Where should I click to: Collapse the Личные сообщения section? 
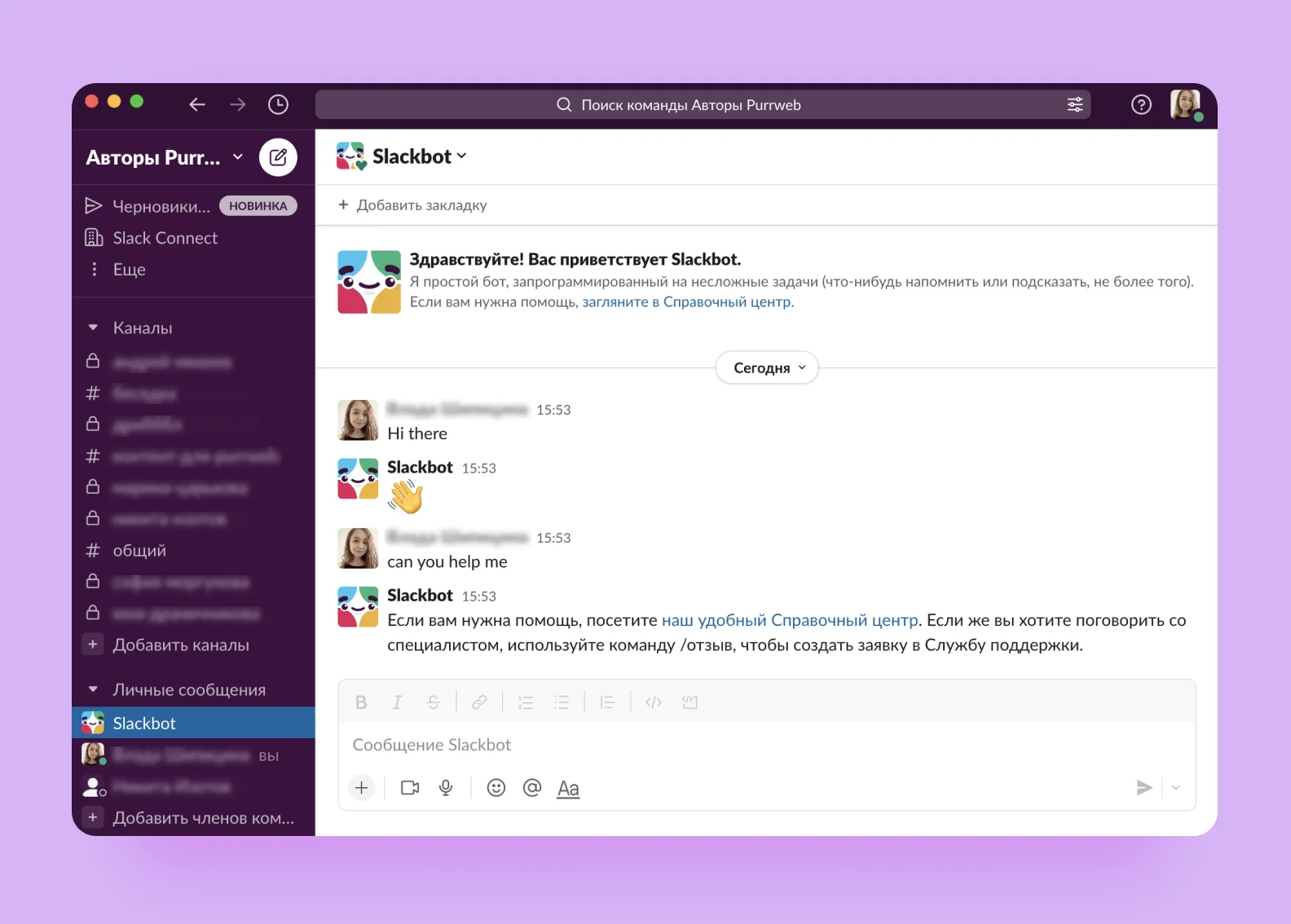coord(93,689)
